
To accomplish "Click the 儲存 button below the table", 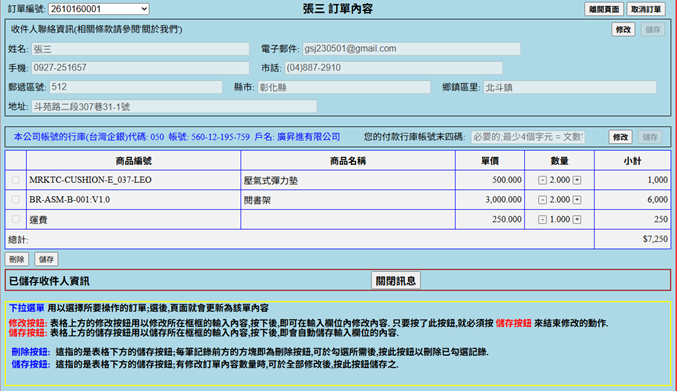I will [46, 259].
